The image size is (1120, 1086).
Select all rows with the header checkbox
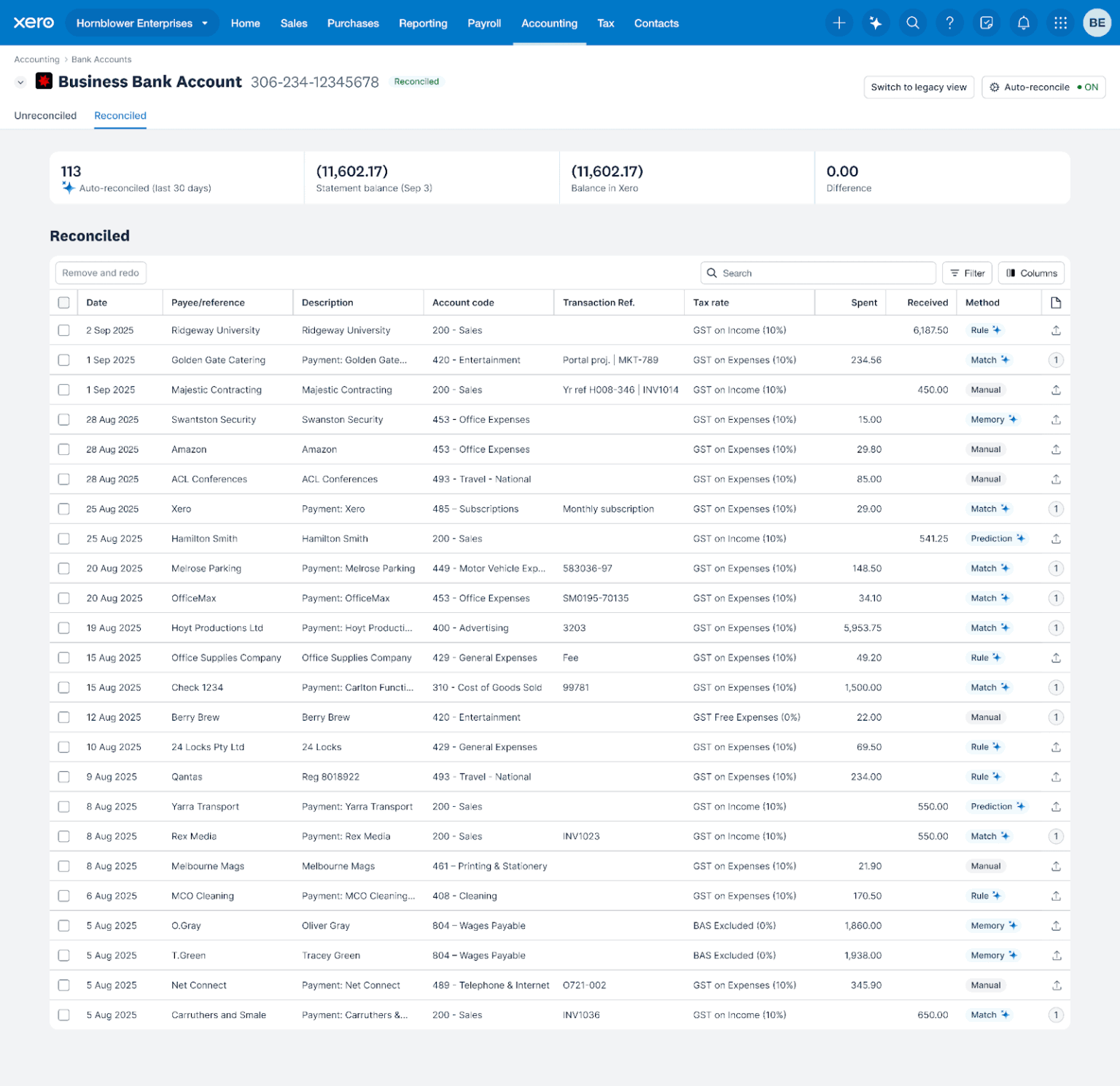(63, 302)
